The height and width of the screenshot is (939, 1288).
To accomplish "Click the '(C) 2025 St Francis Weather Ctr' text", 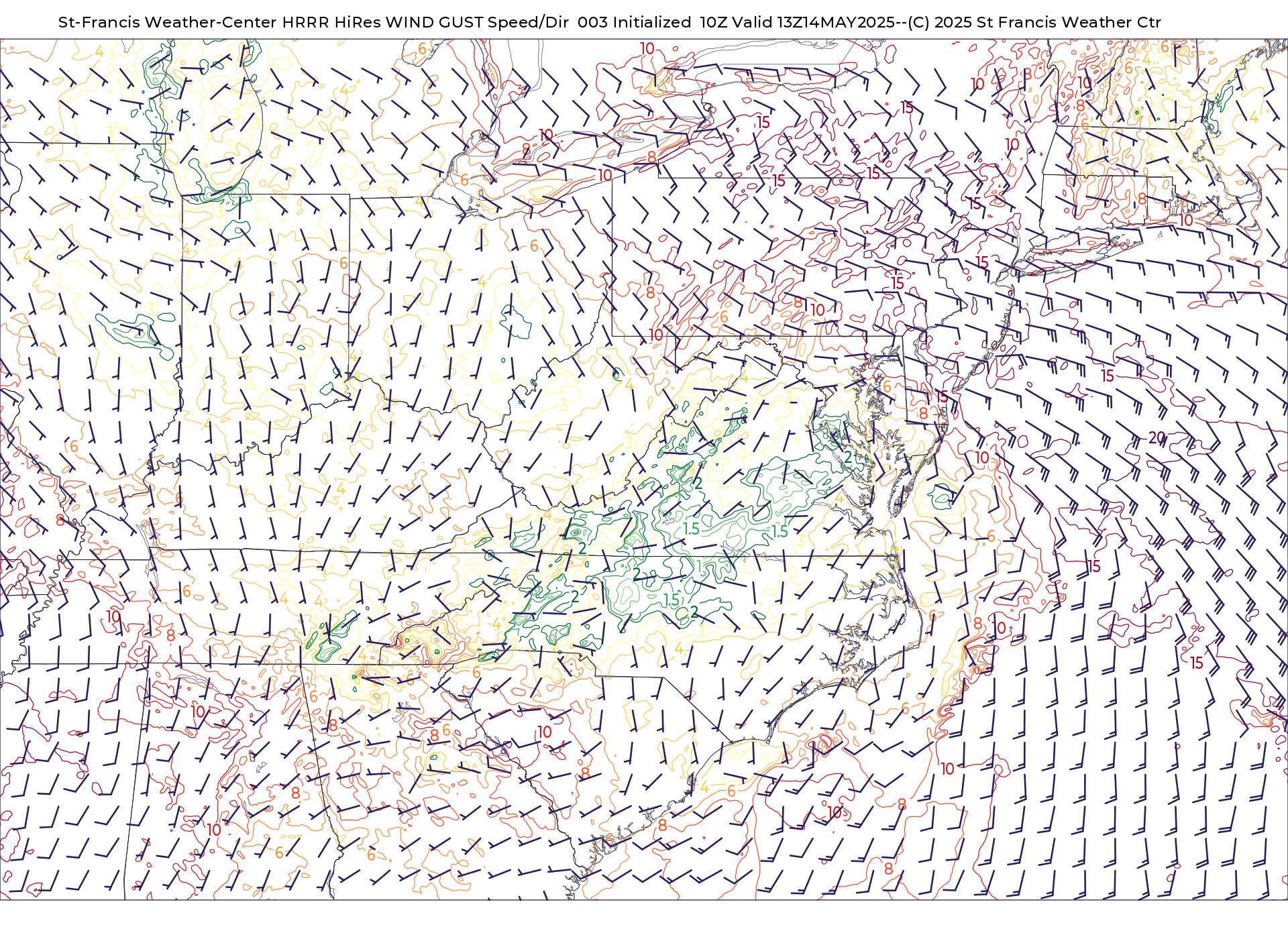I will pos(1034,22).
